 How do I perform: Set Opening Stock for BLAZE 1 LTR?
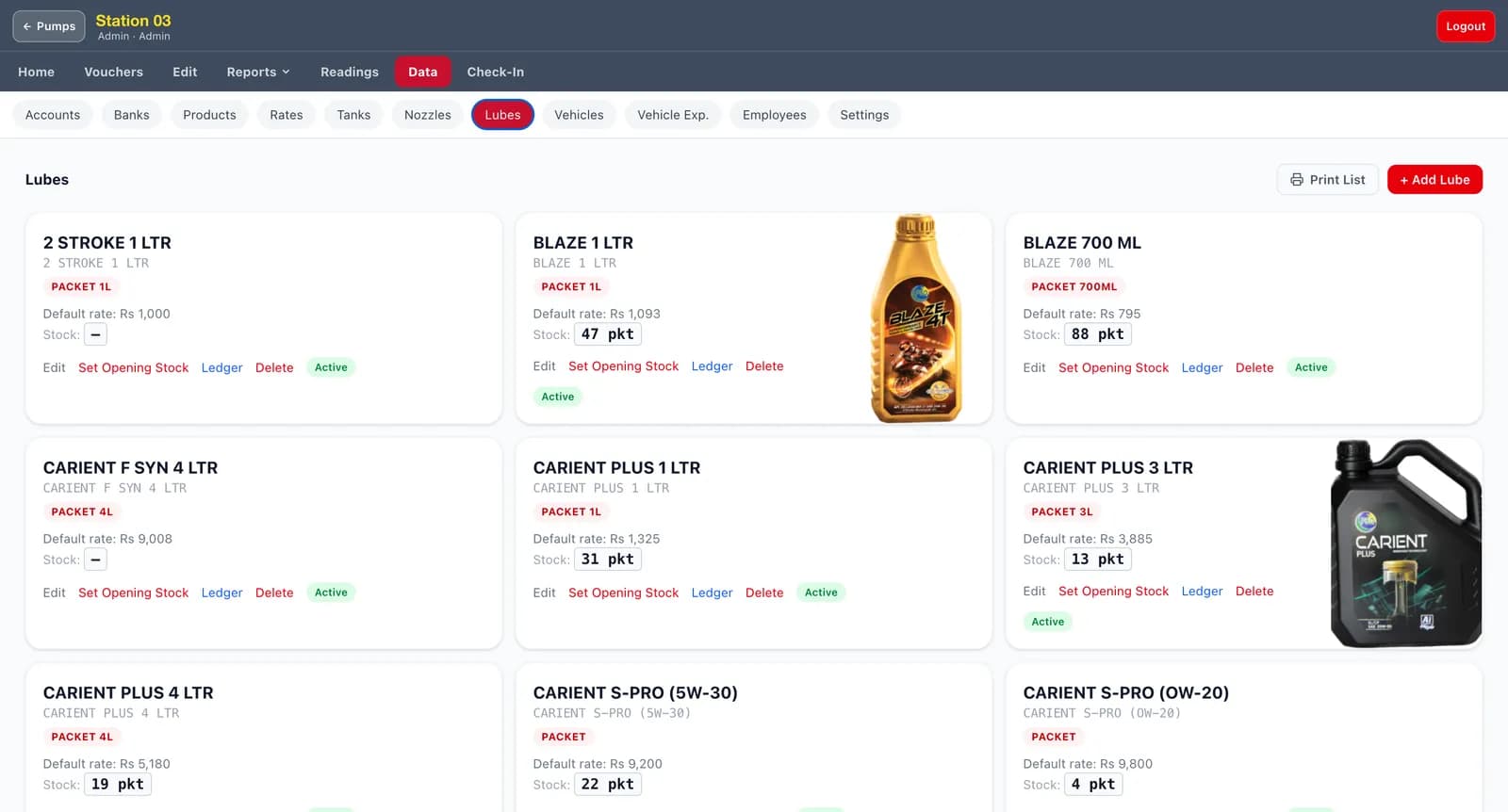tap(623, 366)
